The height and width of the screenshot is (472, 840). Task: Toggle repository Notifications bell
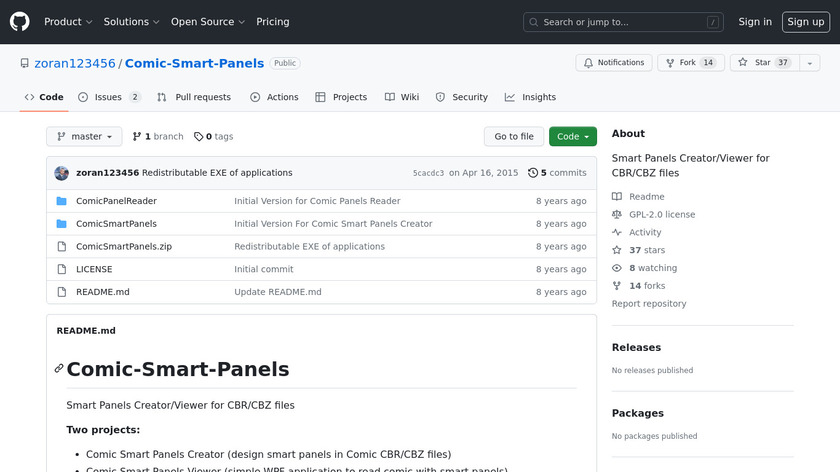(x=613, y=63)
